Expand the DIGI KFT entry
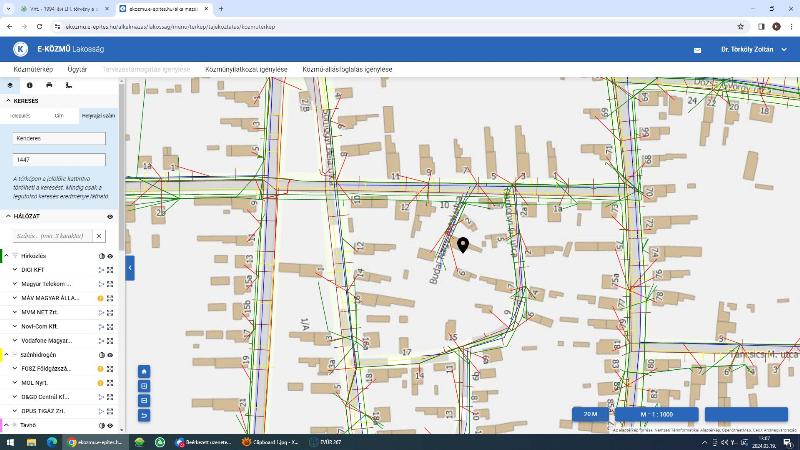The width and height of the screenshot is (800, 450). [15, 270]
